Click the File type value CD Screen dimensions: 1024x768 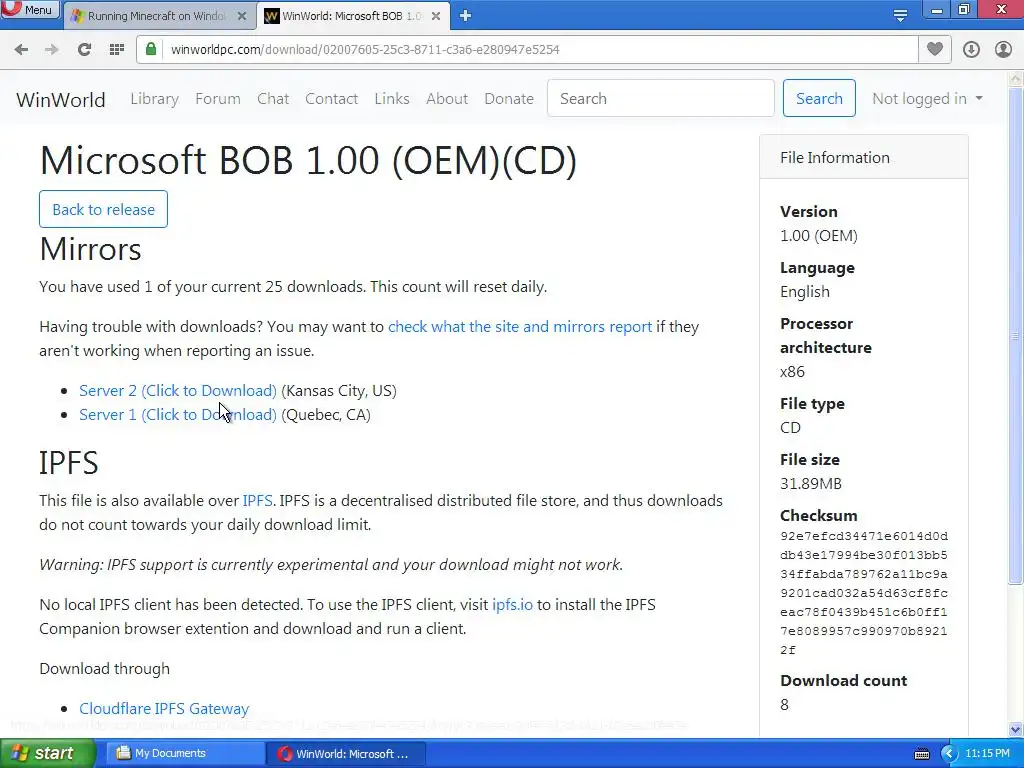(x=790, y=428)
